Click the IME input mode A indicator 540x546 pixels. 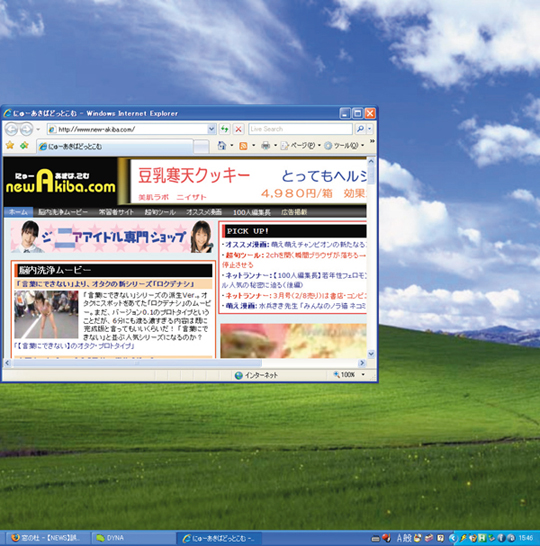click(x=399, y=538)
